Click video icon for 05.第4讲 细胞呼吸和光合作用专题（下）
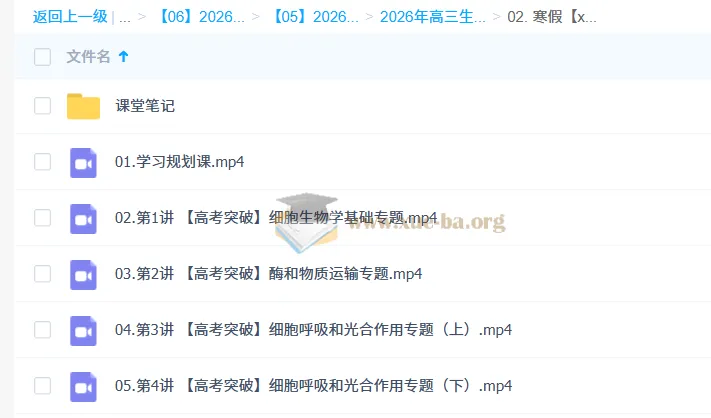Image resolution: width=711 pixels, height=418 pixels. [x=83, y=386]
